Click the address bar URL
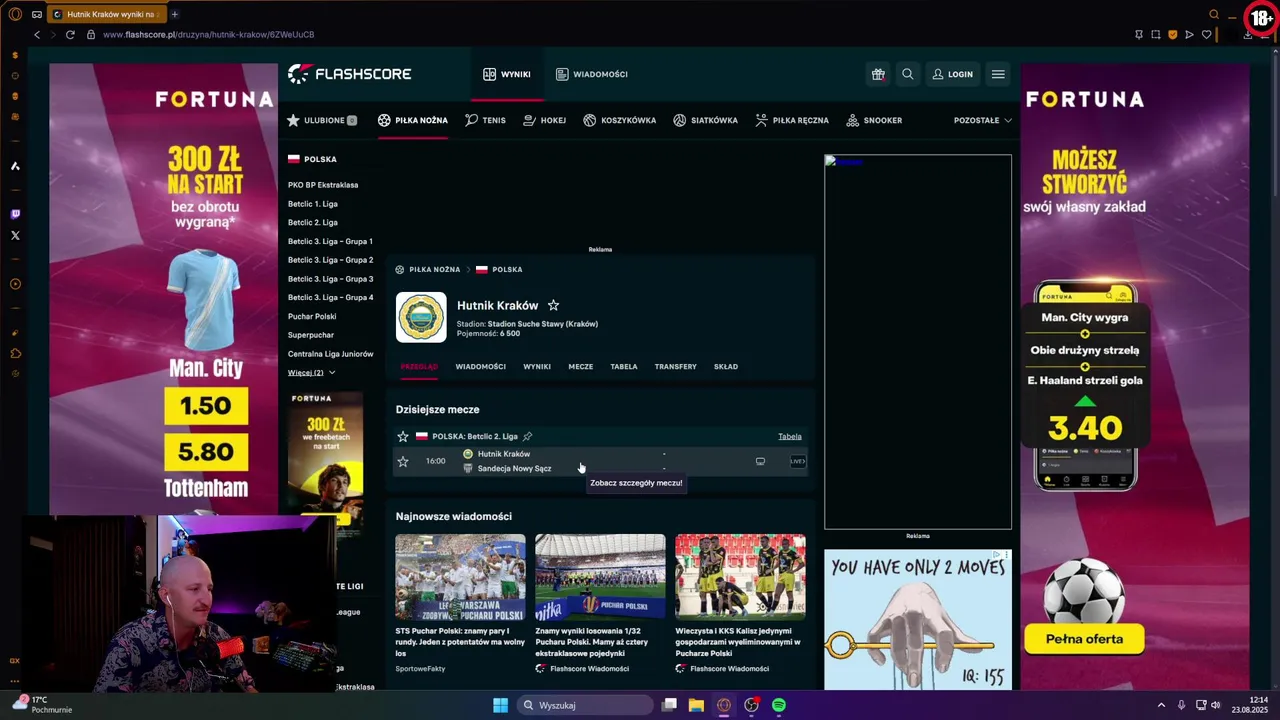The width and height of the screenshot is (1280, 720). pos(208,35)
